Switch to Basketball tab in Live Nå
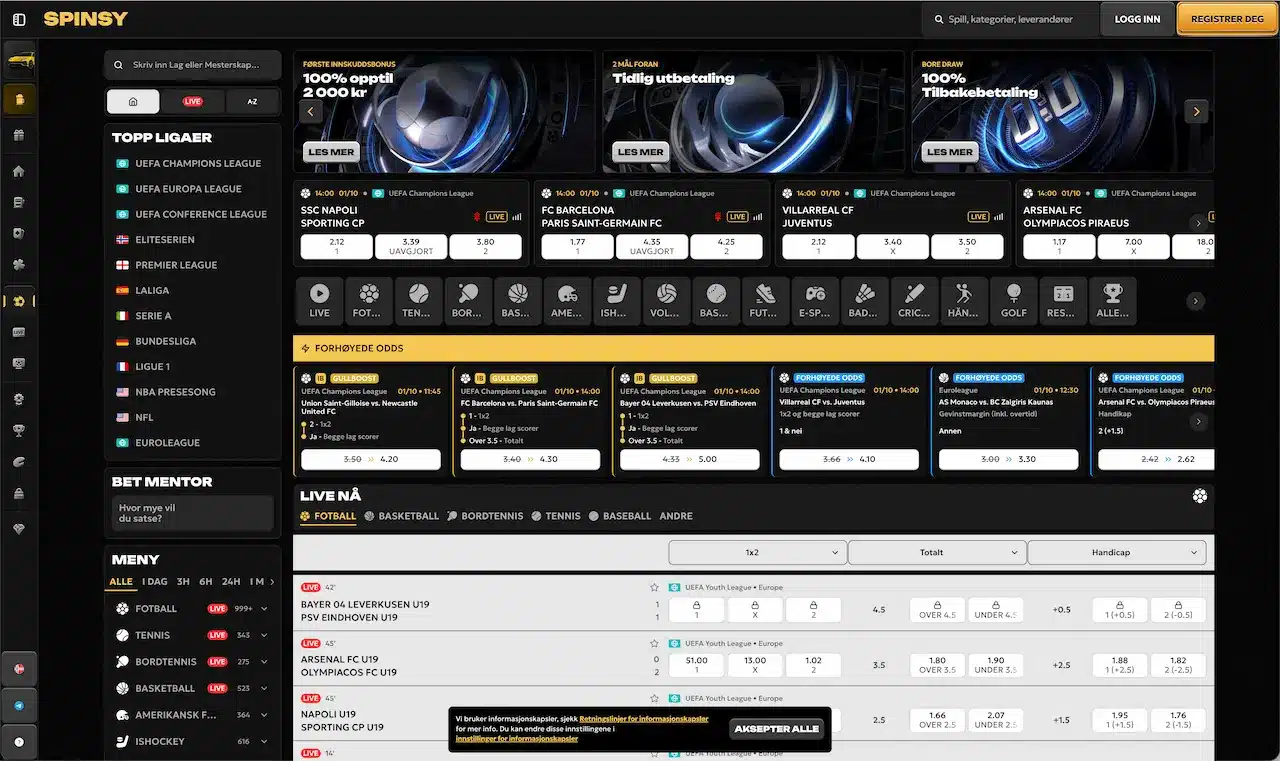 point(401,516)
